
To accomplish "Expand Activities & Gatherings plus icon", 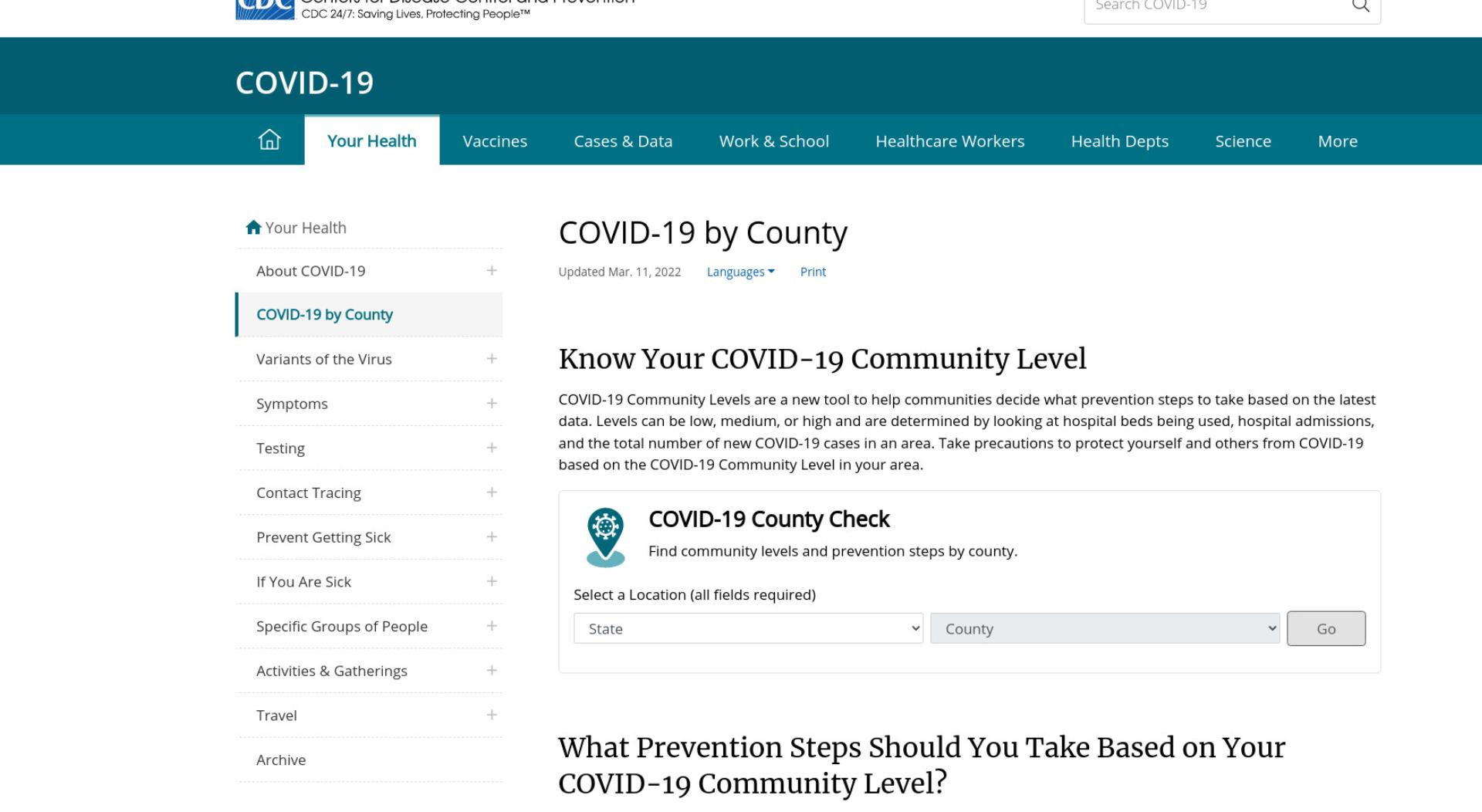I will tap(492, 671).
